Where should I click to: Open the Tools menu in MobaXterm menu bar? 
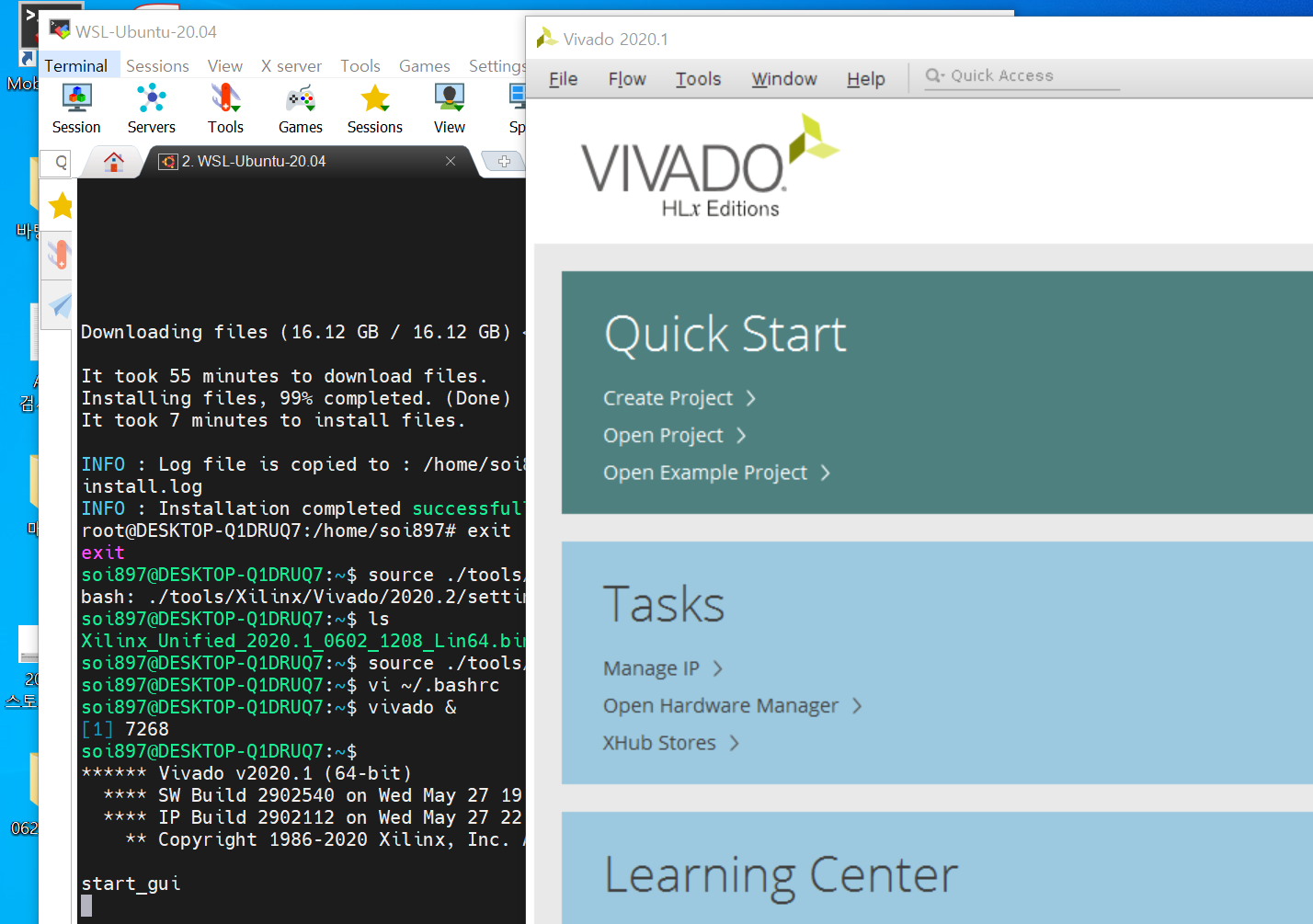pyautogui.click(x=360, y=65)
